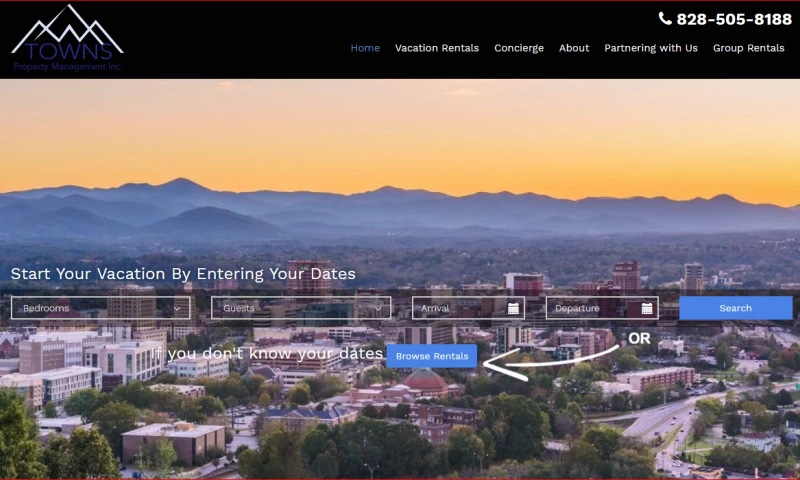Select the About menu item
This screenshot has height=480, width=800.
pos(574,48)
